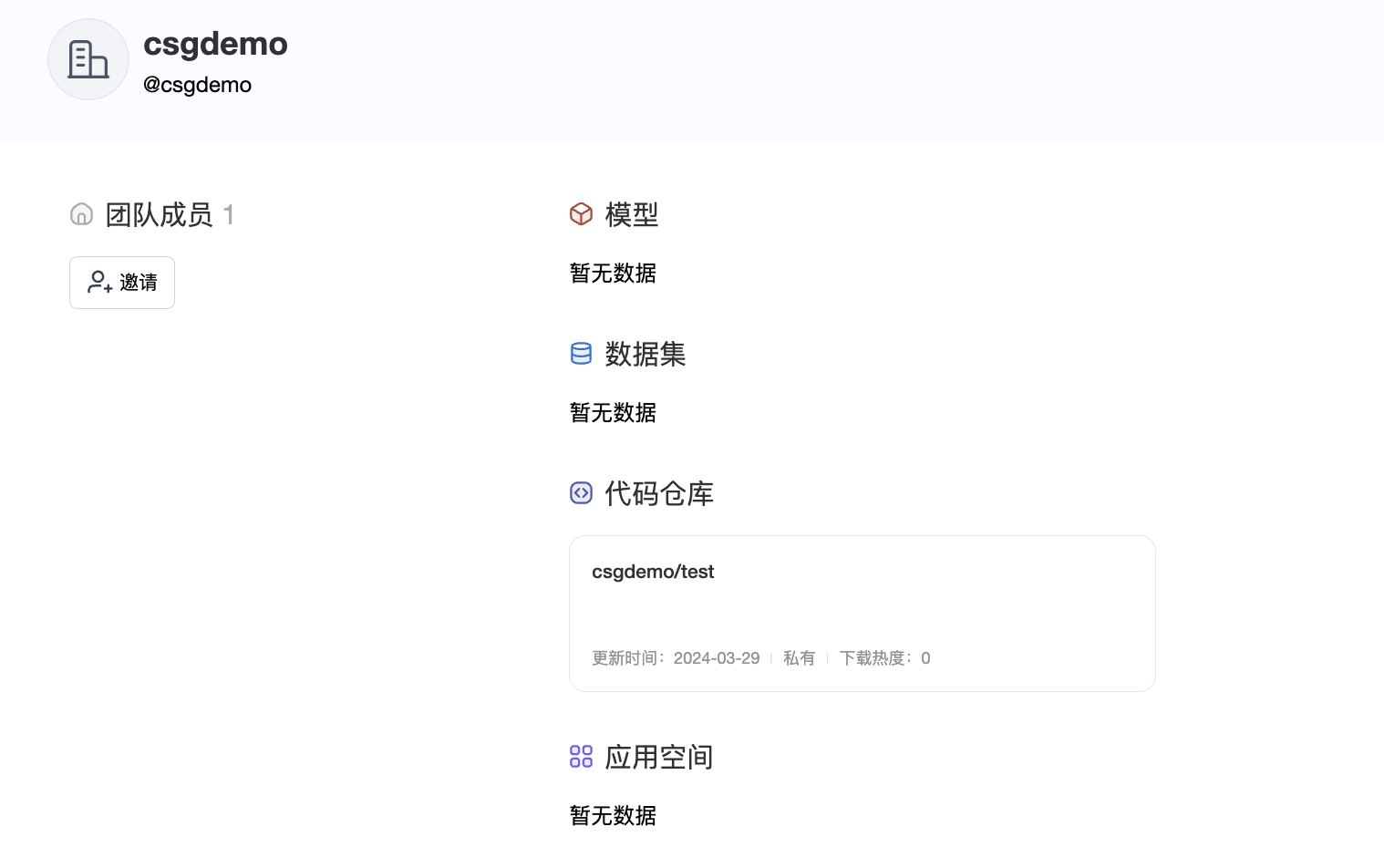Click the code brackets icon for 代码仓库
The width and height of the screenshot is (1384, 868).
pos(581,493)
